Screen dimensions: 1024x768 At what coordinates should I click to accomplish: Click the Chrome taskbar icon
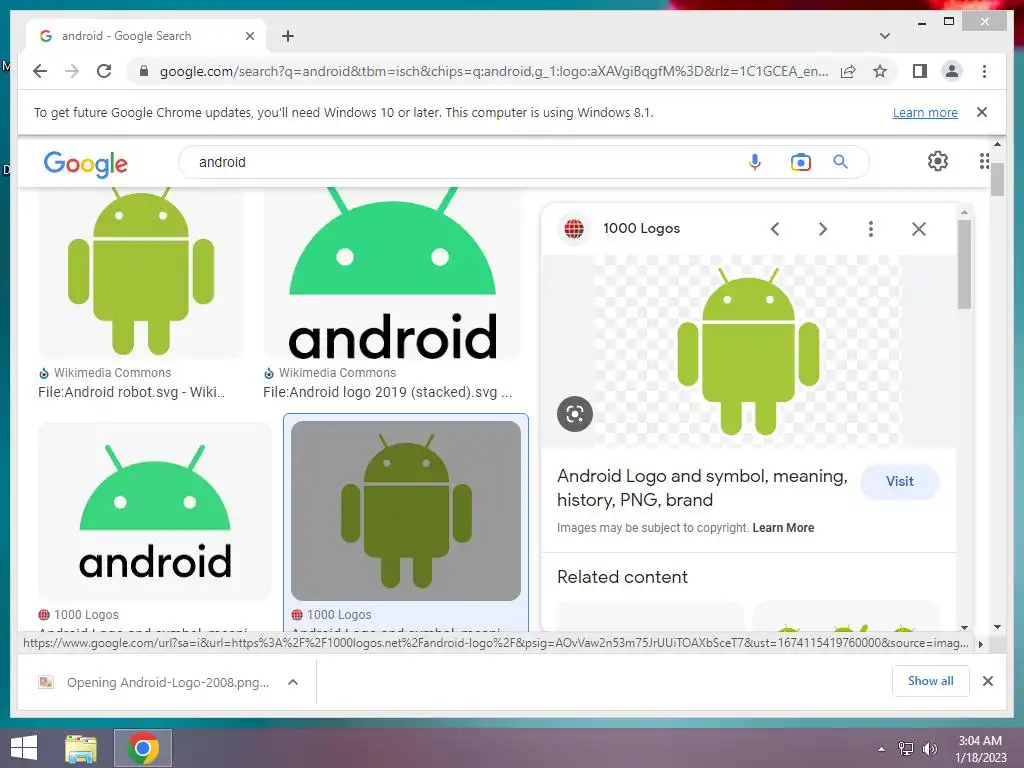(x=143, y=748)
